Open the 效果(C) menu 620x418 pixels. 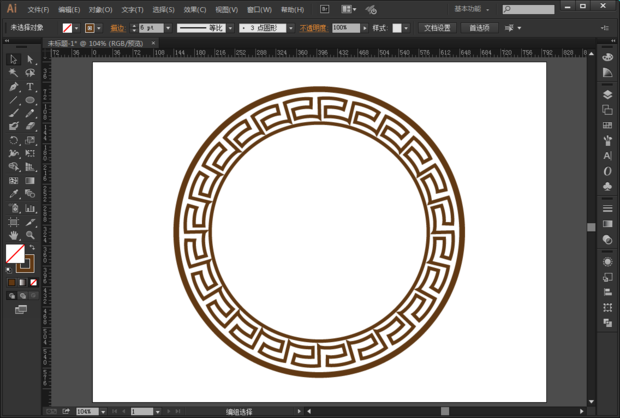click(x=195, y=10)
